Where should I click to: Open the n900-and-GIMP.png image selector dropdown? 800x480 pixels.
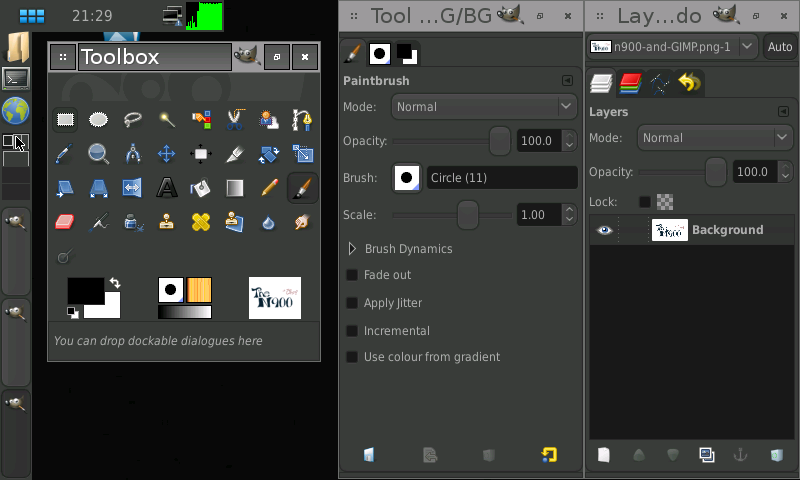673,46
